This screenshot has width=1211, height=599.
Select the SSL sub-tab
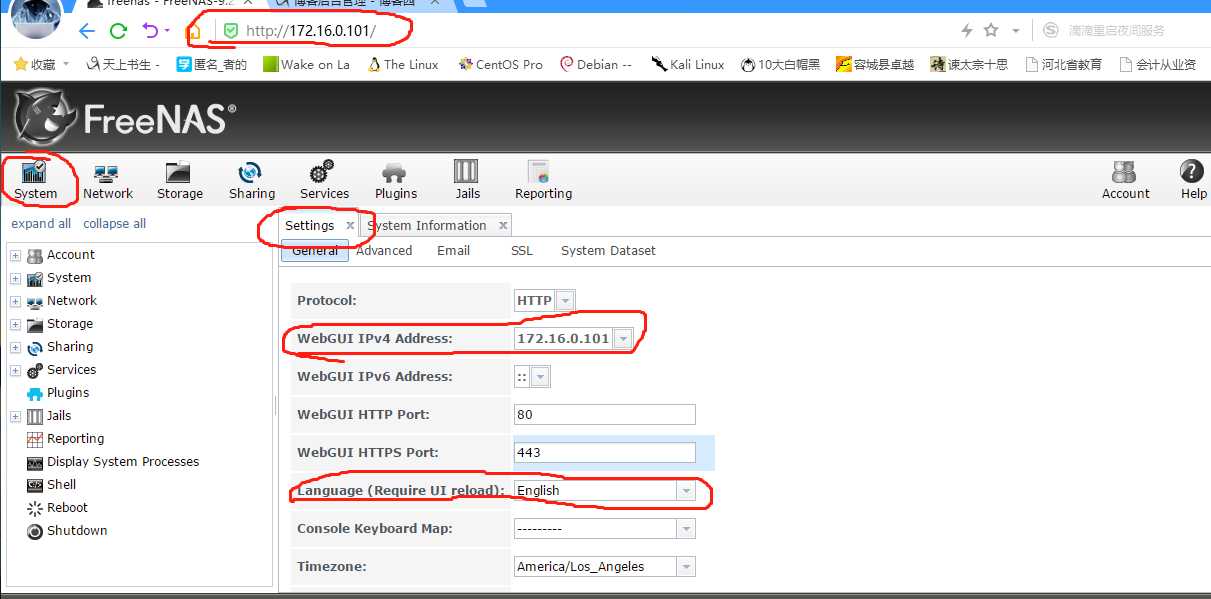tap(522, 251)
